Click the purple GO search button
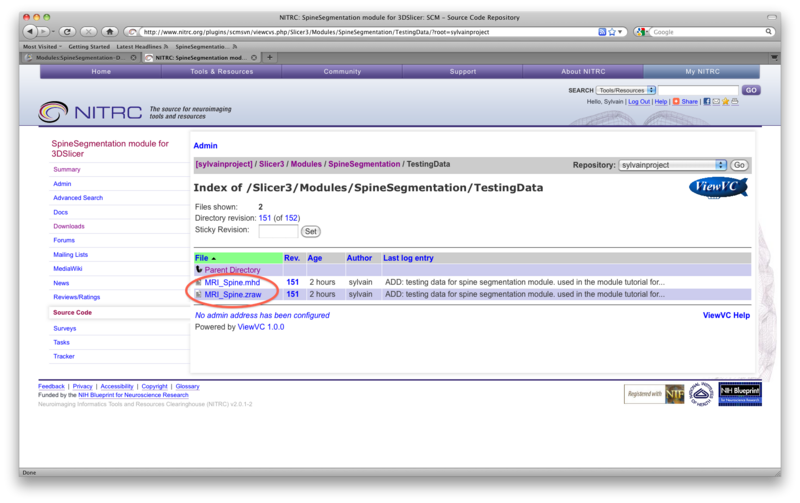 751,90
